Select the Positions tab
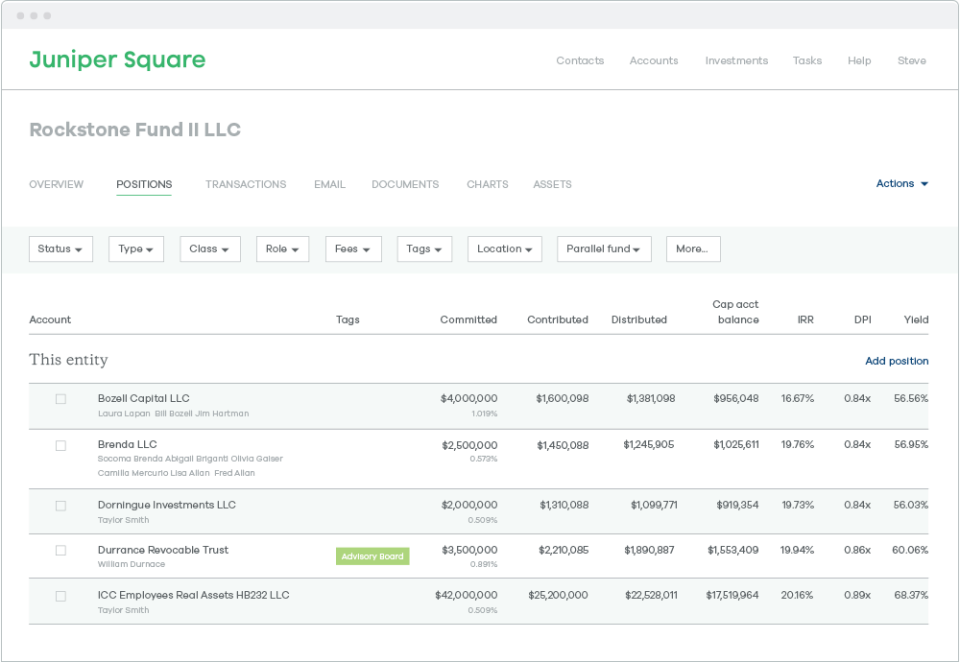Viewport: 960px width, 662px height. point(144,184)
